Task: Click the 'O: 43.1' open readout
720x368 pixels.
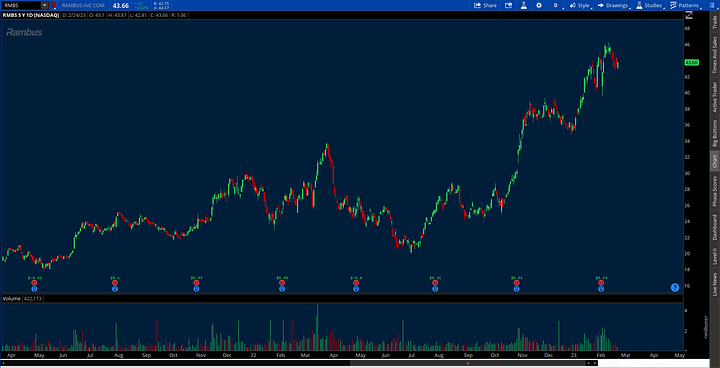Action: click(98, 15)
